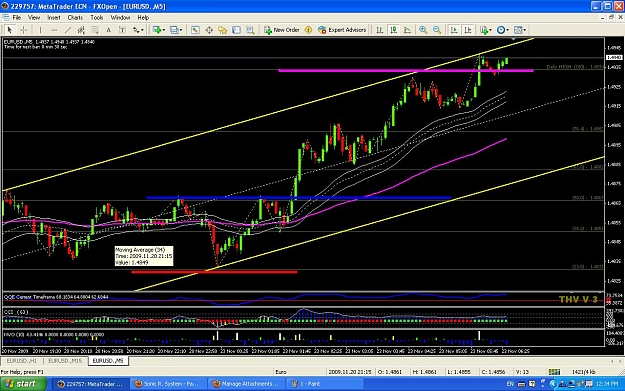Switch chart to line chart
625x391 pixels.
point(407,30)
